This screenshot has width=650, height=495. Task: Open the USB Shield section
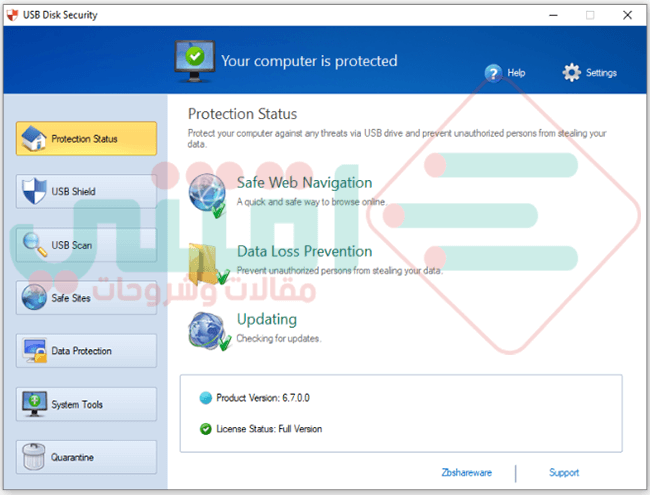click(x=86, y=191)
